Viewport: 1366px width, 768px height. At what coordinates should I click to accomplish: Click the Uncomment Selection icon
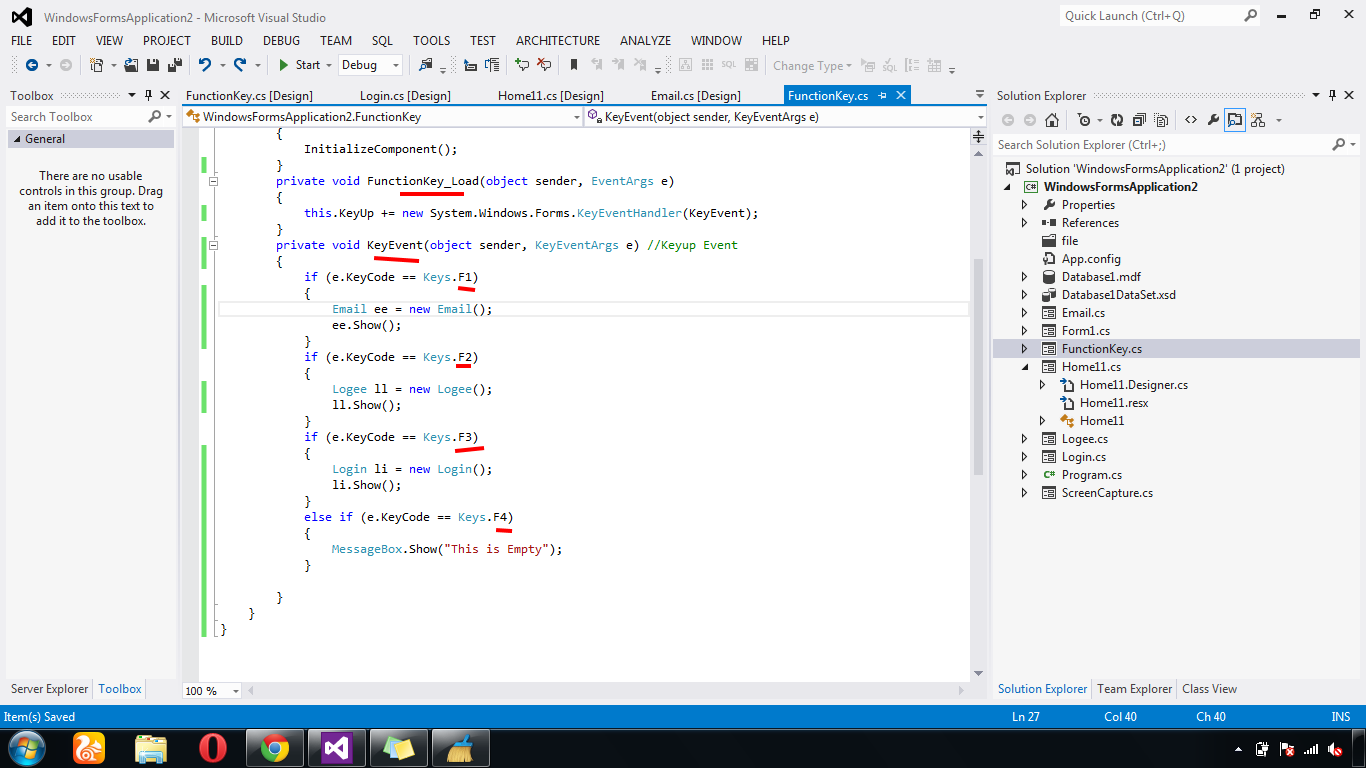pyautogui.click(x=544, y=65)
